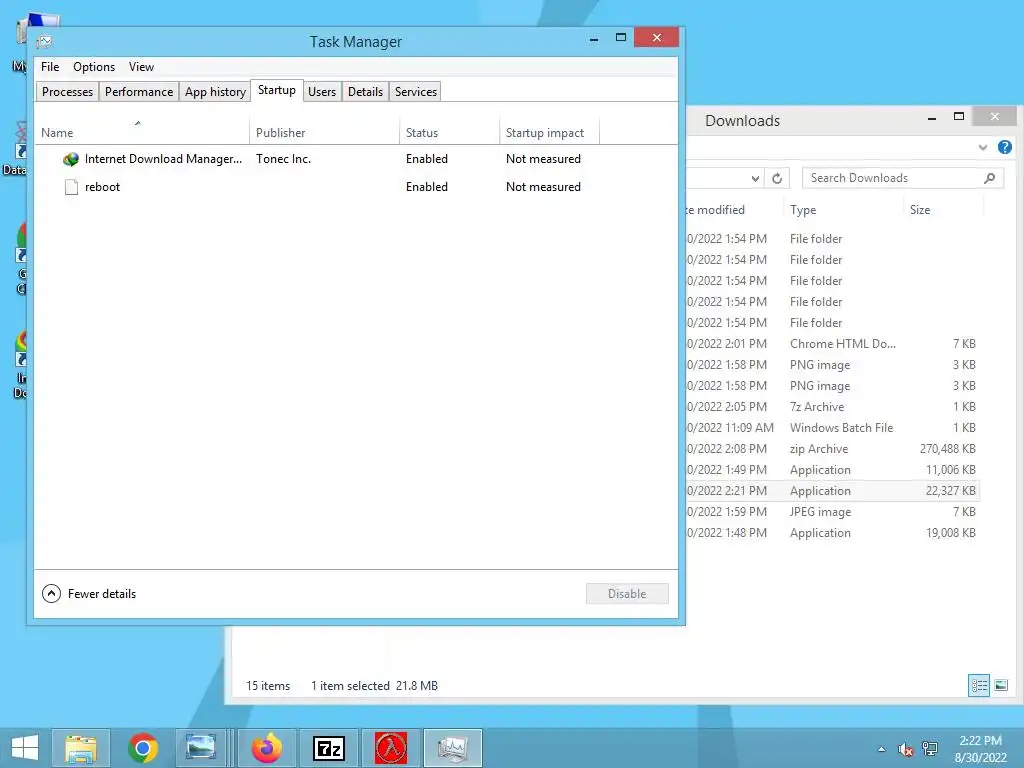Click the taskbar clock showing 2:22 PM
1024x768 pixels.
tap(980, 749)
